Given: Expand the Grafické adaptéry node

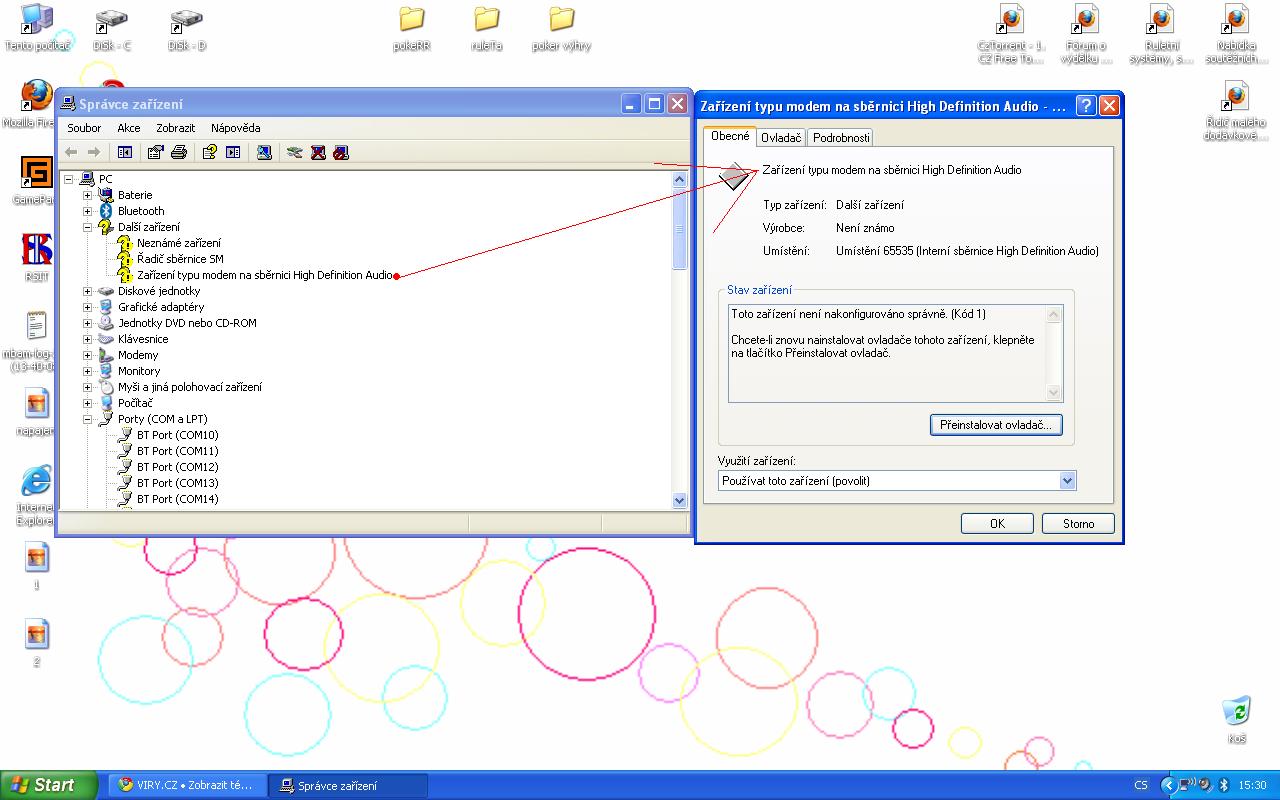Looking at the screenshot, I should (x=87, y=307).
